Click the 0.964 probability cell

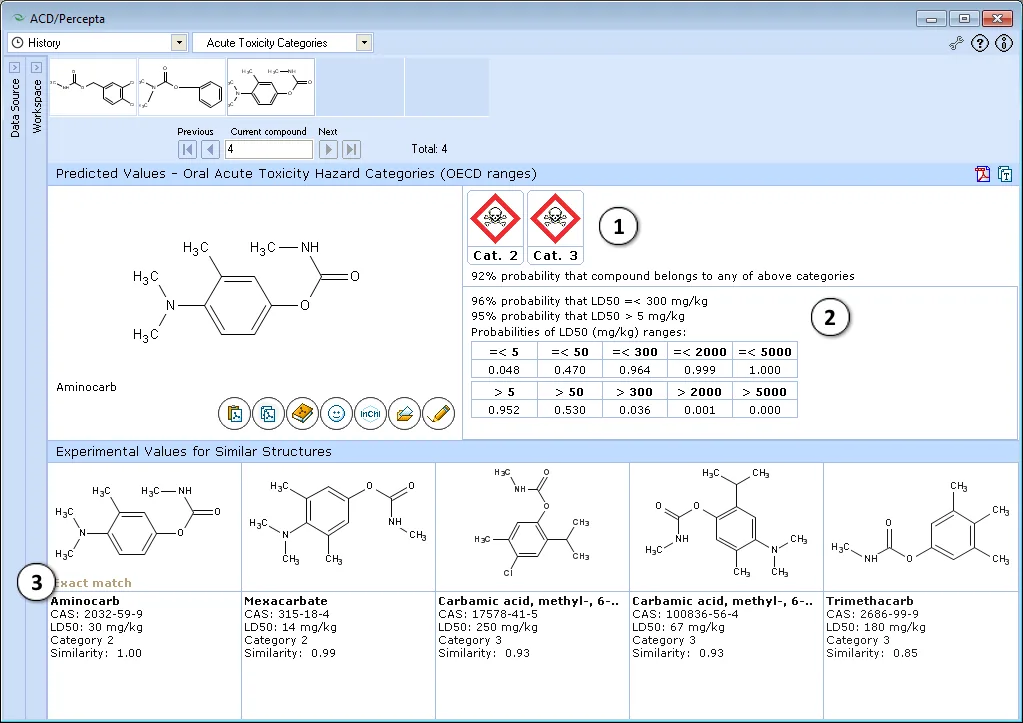[635, 370]
